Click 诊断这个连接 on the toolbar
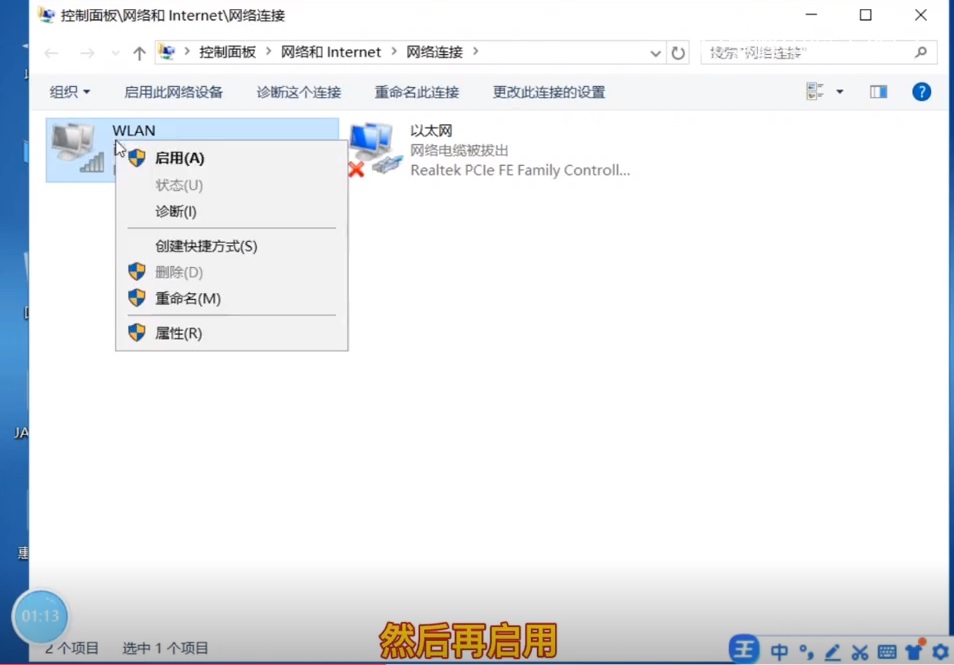Image resolution: width=954 pixels, height=665 pixels. click(x=297, y=91)
